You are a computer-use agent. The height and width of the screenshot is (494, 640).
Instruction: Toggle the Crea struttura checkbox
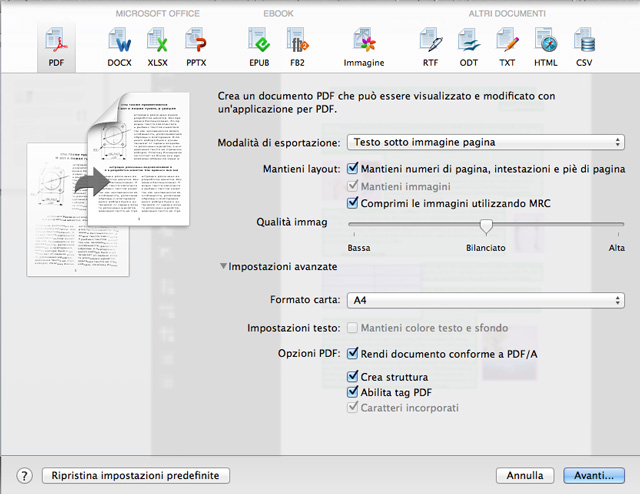353,376
